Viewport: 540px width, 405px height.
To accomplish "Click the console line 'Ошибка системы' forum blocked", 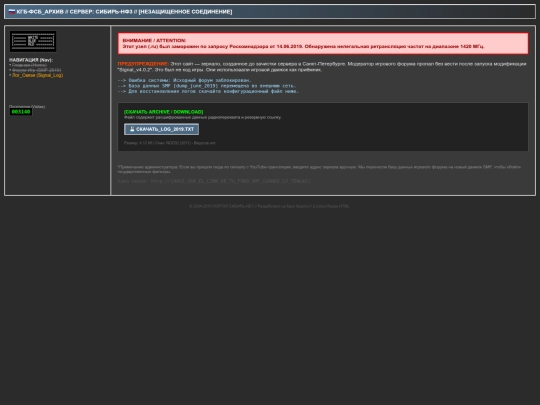I will (185, 80).
